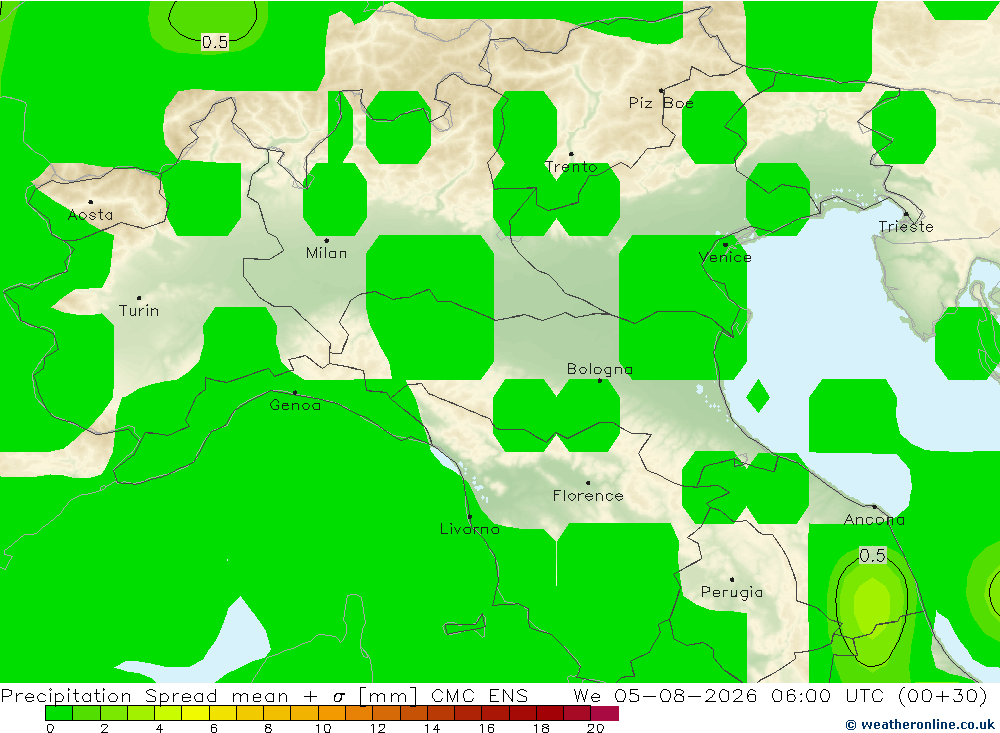This screenshot has width=1000, height=733.
Task: Pick the green 1–2 mm legend swatch
Action: click(86, 713)
